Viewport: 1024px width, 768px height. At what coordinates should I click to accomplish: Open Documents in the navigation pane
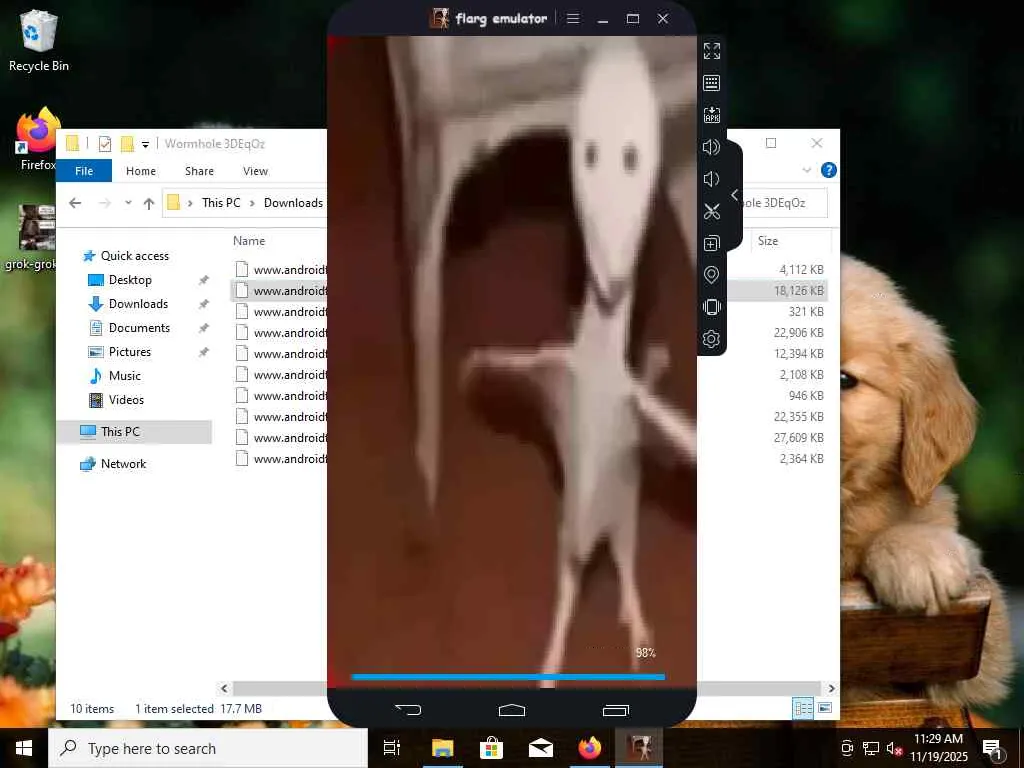(x=139, y=328)
